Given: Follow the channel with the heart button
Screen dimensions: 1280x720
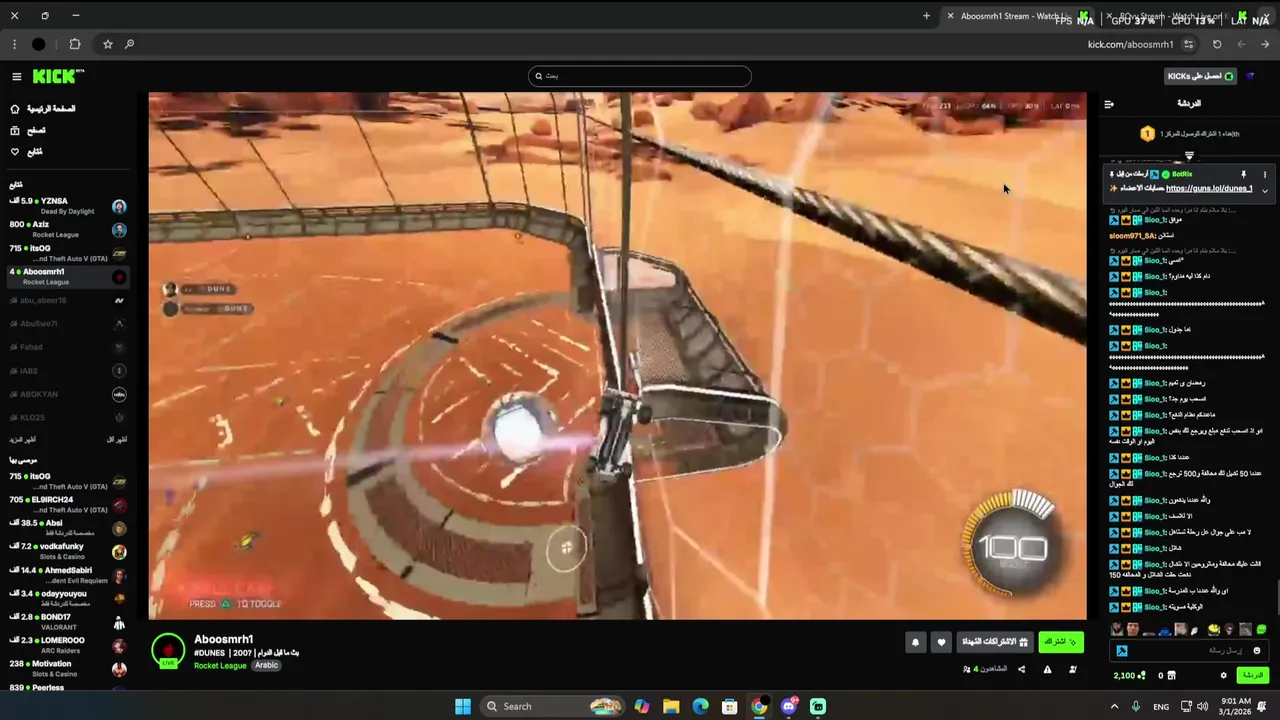Looking at the screenshot, I should [x=941, y=643].
